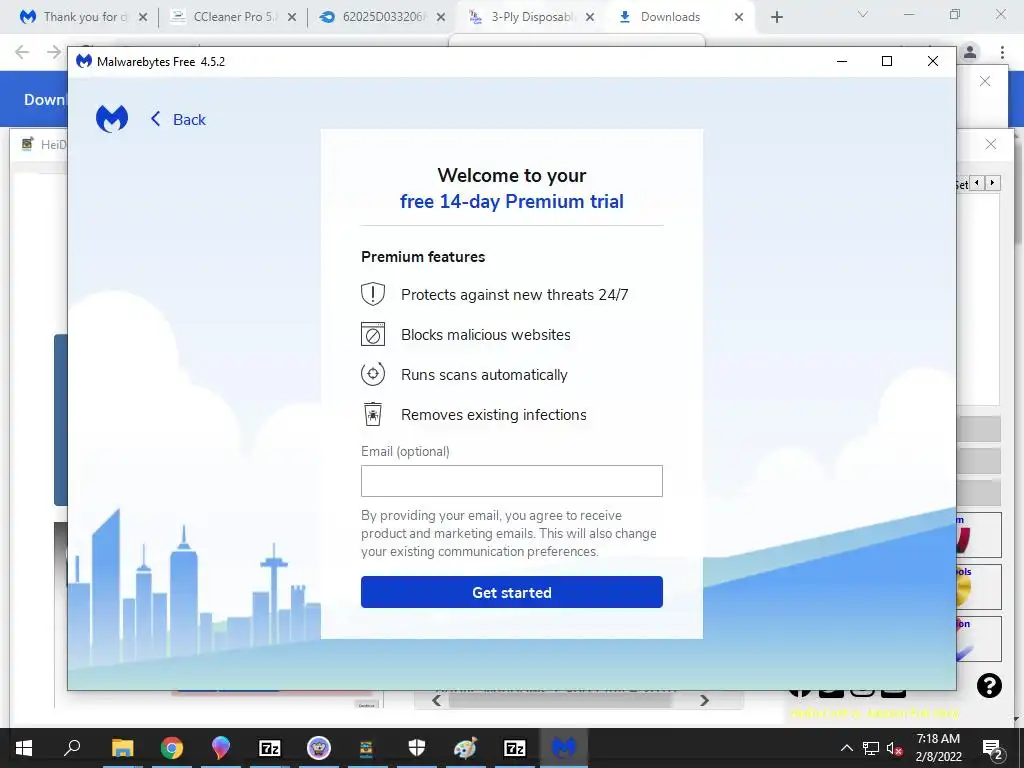Open Windows taskbar search
The image size is (1024, 768).
[x=72, y=748]
